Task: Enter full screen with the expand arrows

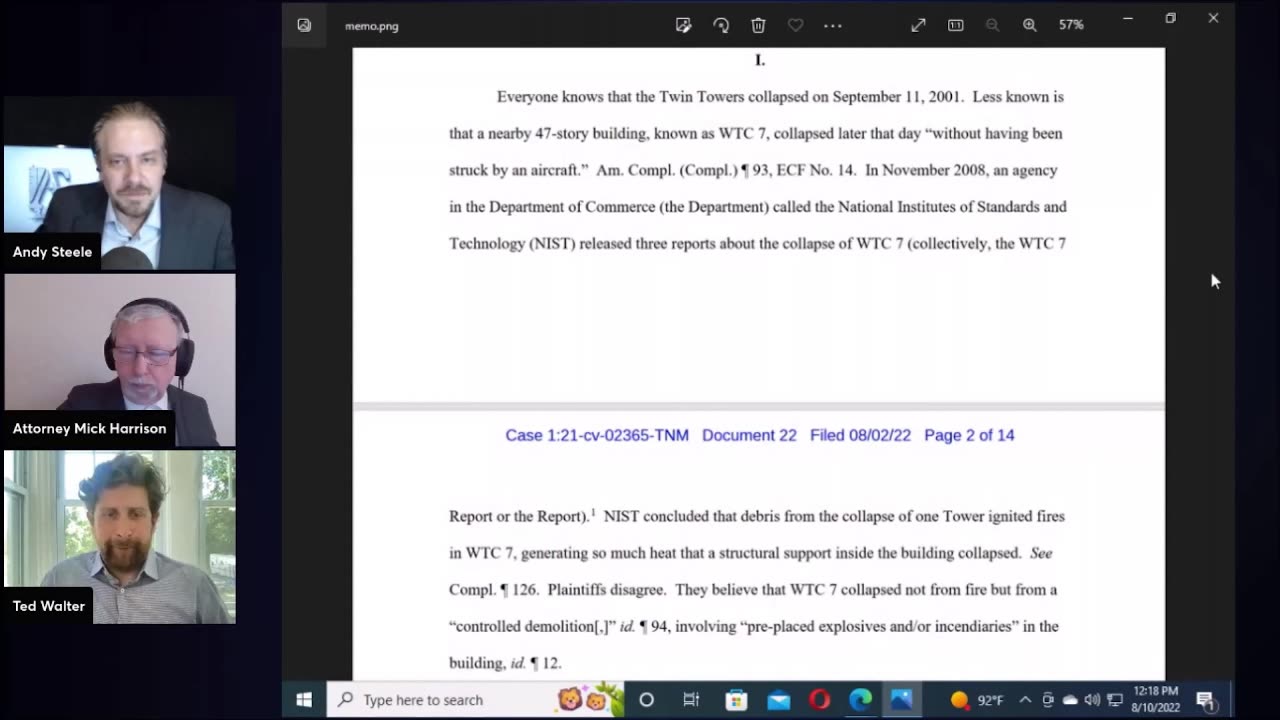Action: tap(918, 25)
